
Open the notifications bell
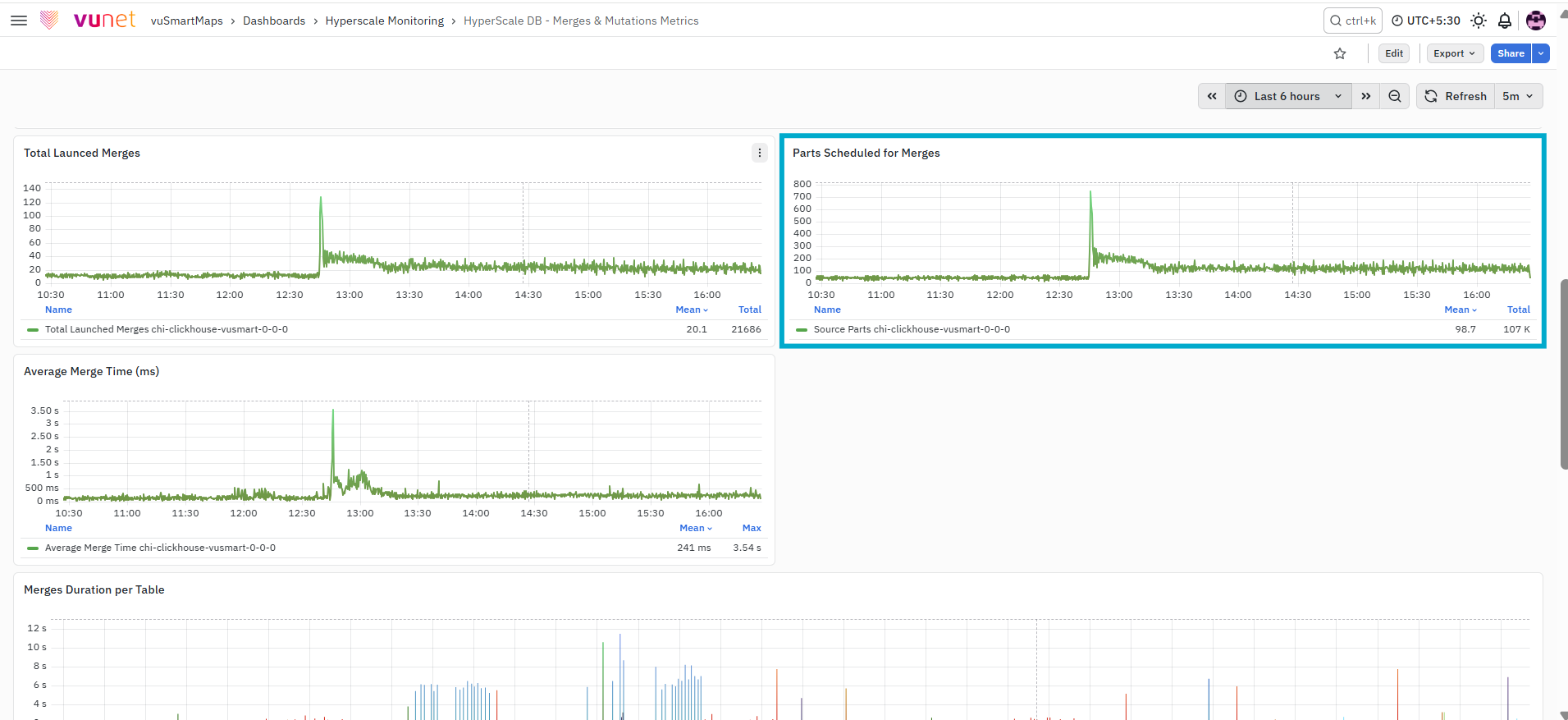[1505, 21]
